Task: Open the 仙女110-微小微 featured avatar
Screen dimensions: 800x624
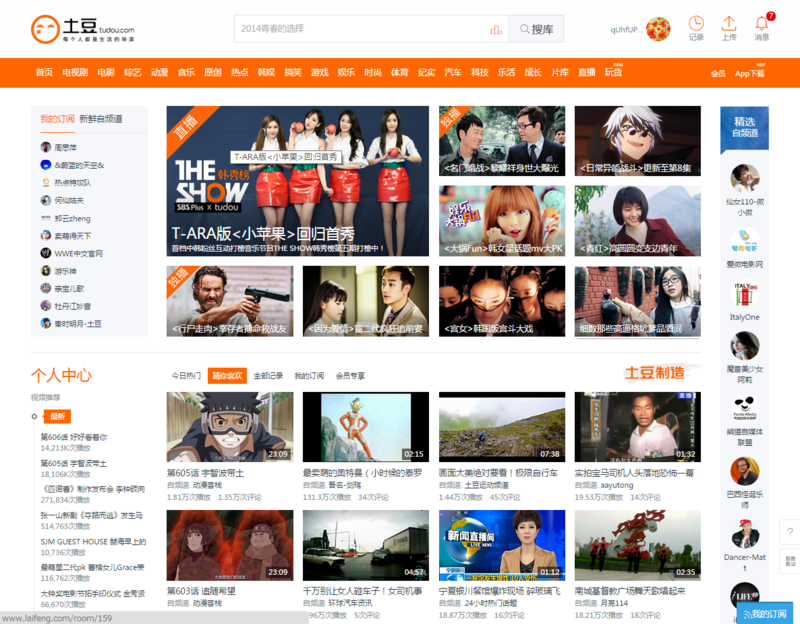Action: tap(745, 179)
